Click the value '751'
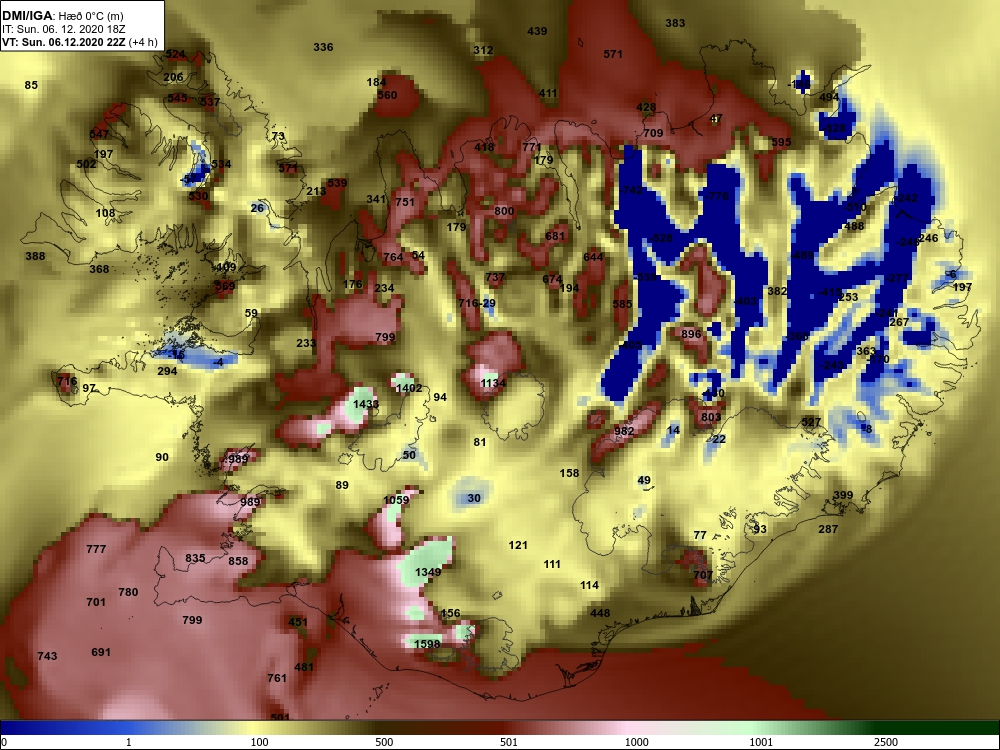 point(405,202)
